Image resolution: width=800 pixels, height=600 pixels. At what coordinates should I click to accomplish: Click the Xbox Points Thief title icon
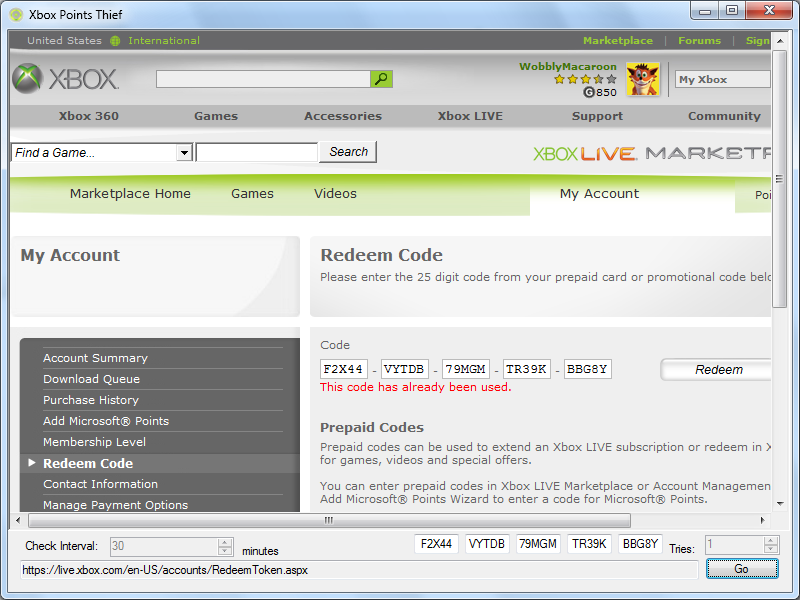click(16, 15)
